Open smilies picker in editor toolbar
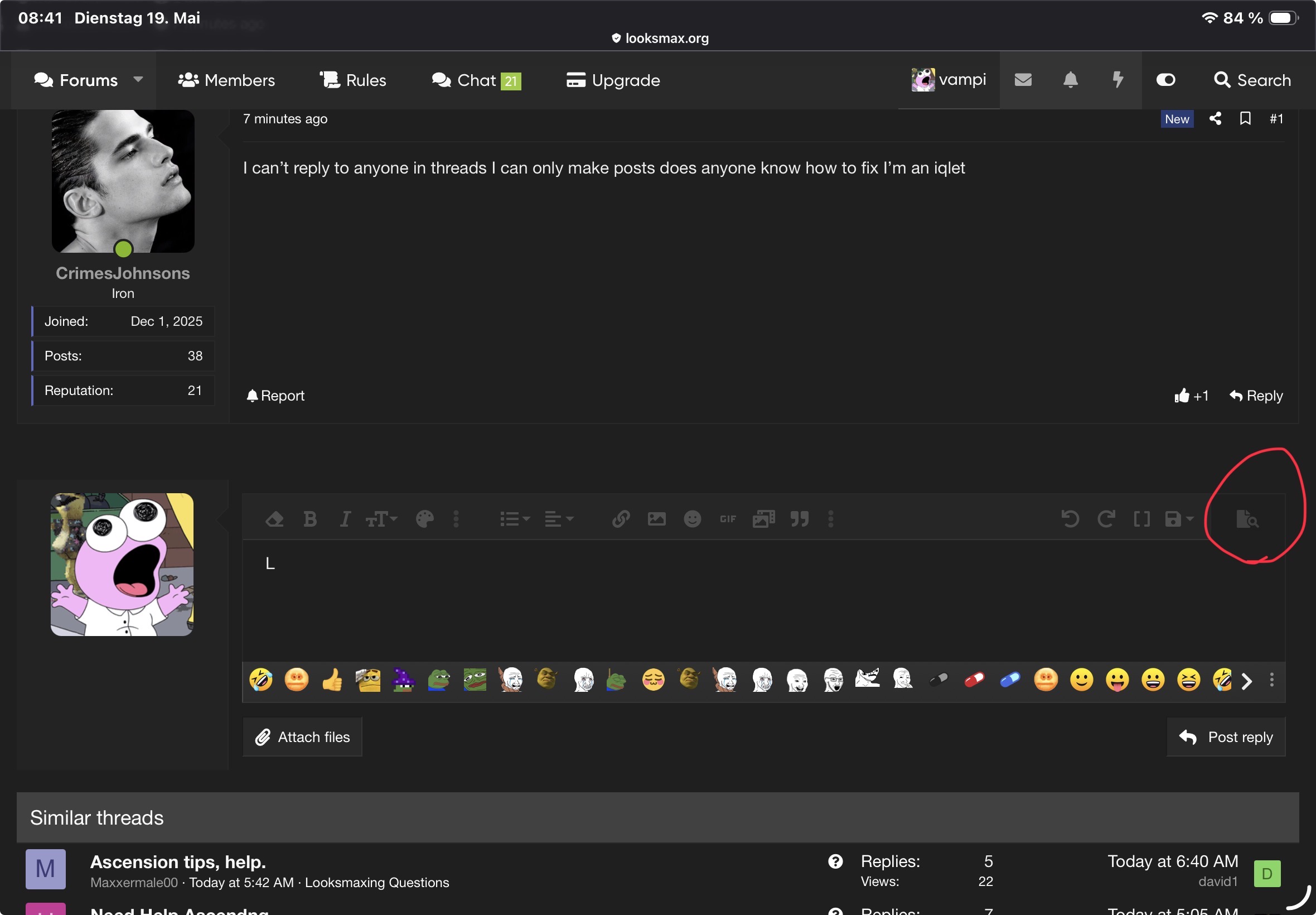 692,519
